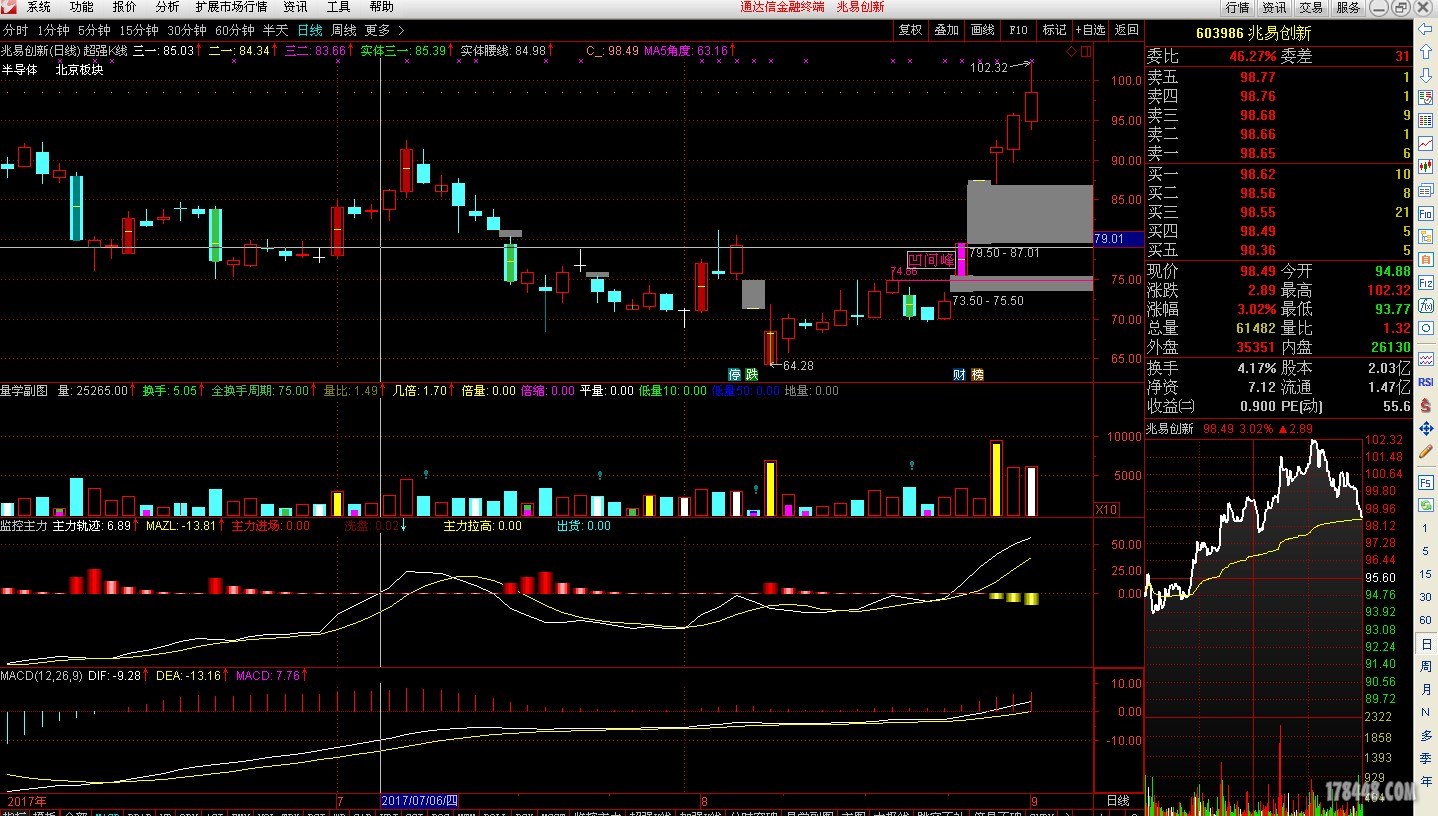
Task: Switch to 30分钟 chart tab
Action: pos(187,30)
